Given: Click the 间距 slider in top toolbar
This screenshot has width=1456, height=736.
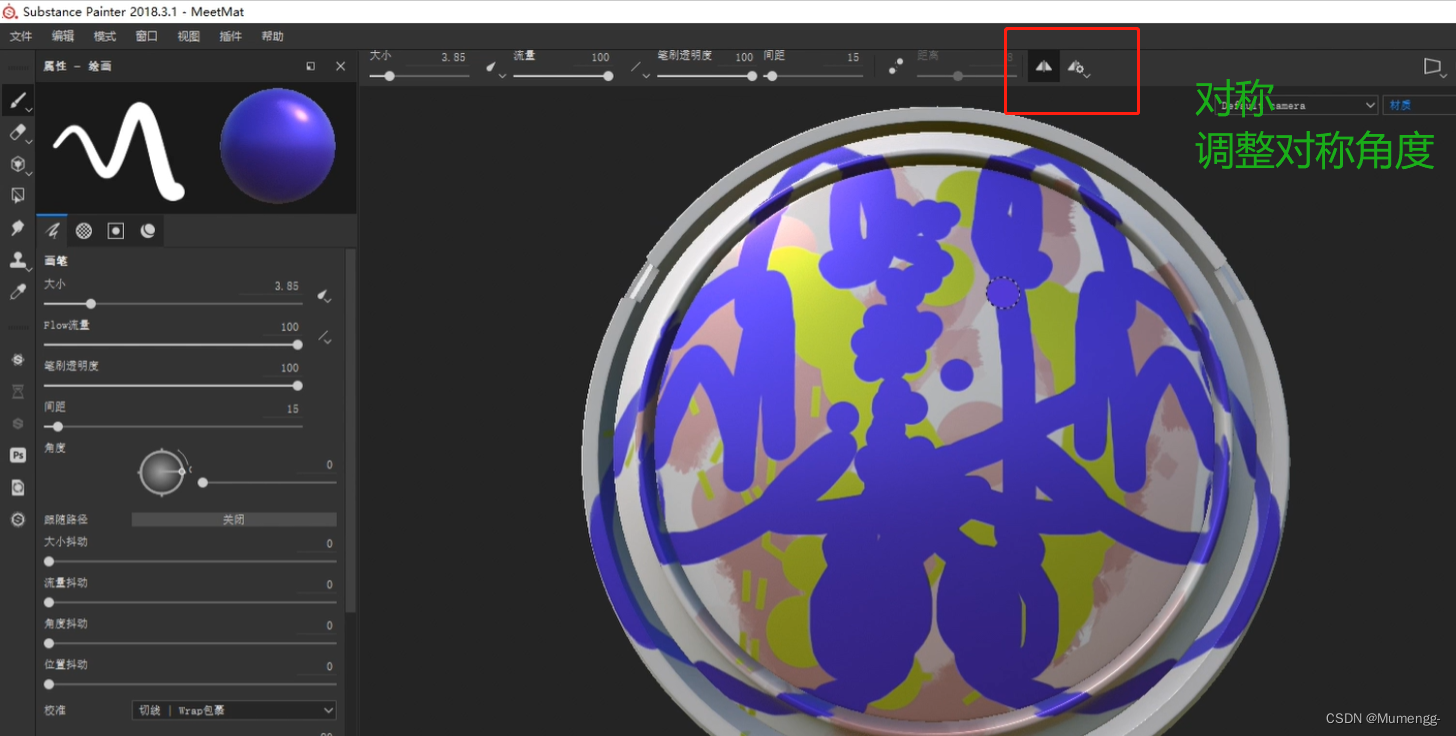Looking at the screenshot, I should tap(813, 76).
